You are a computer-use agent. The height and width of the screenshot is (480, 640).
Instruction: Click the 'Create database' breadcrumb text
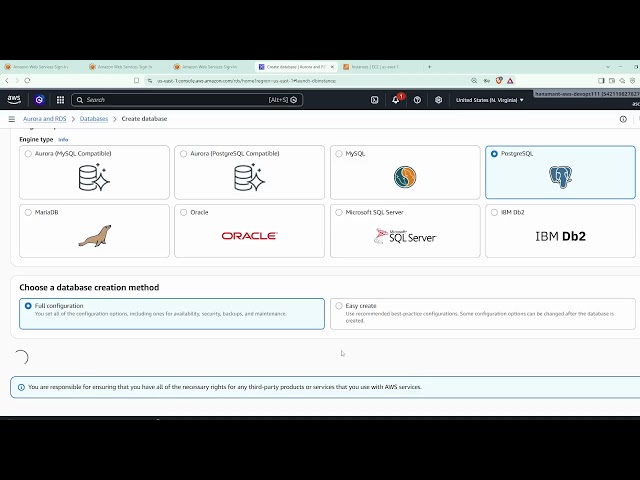[144, 119]
